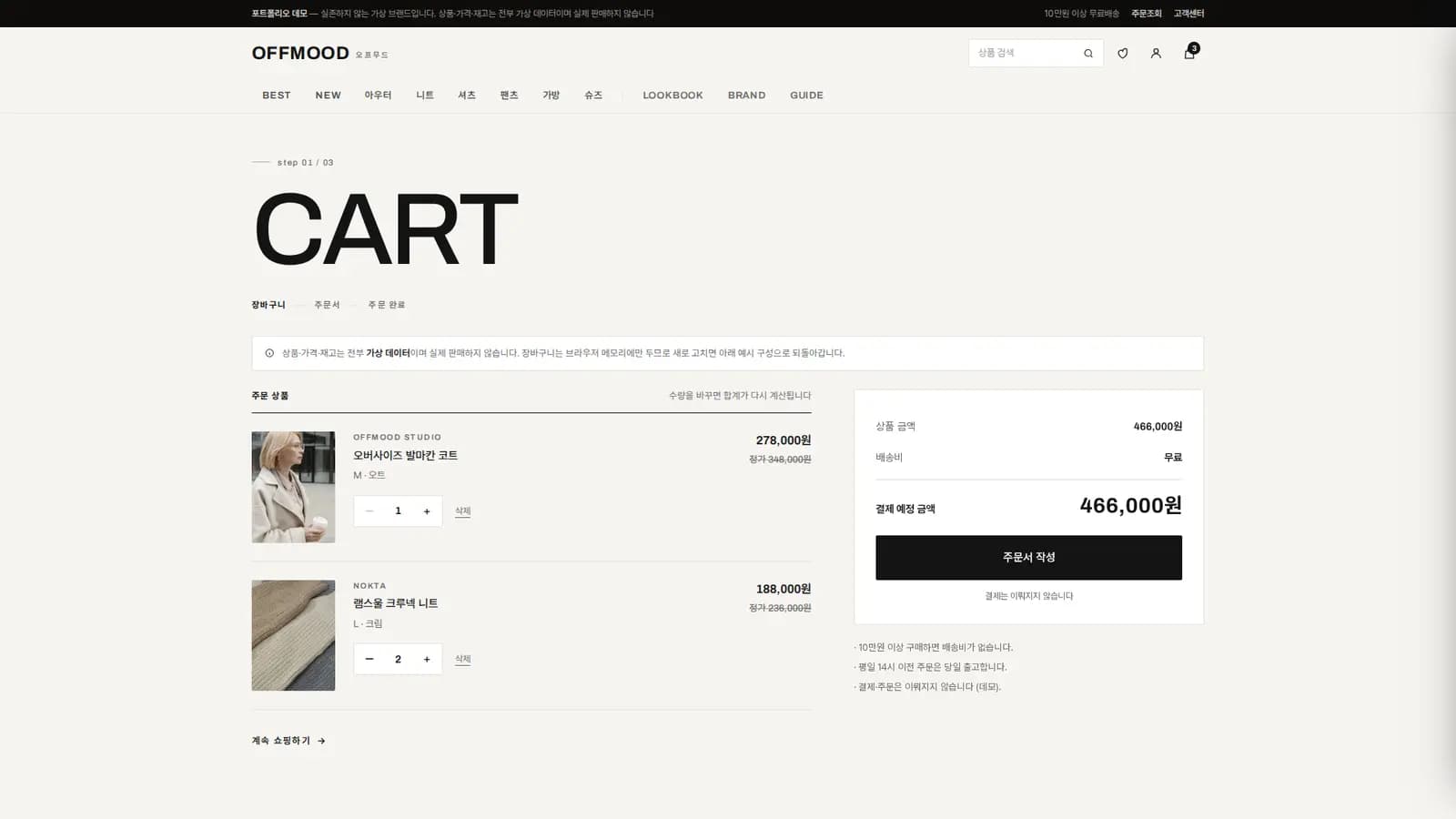
Task: Open the coat product thumbnail
Action: coord(293,487)
